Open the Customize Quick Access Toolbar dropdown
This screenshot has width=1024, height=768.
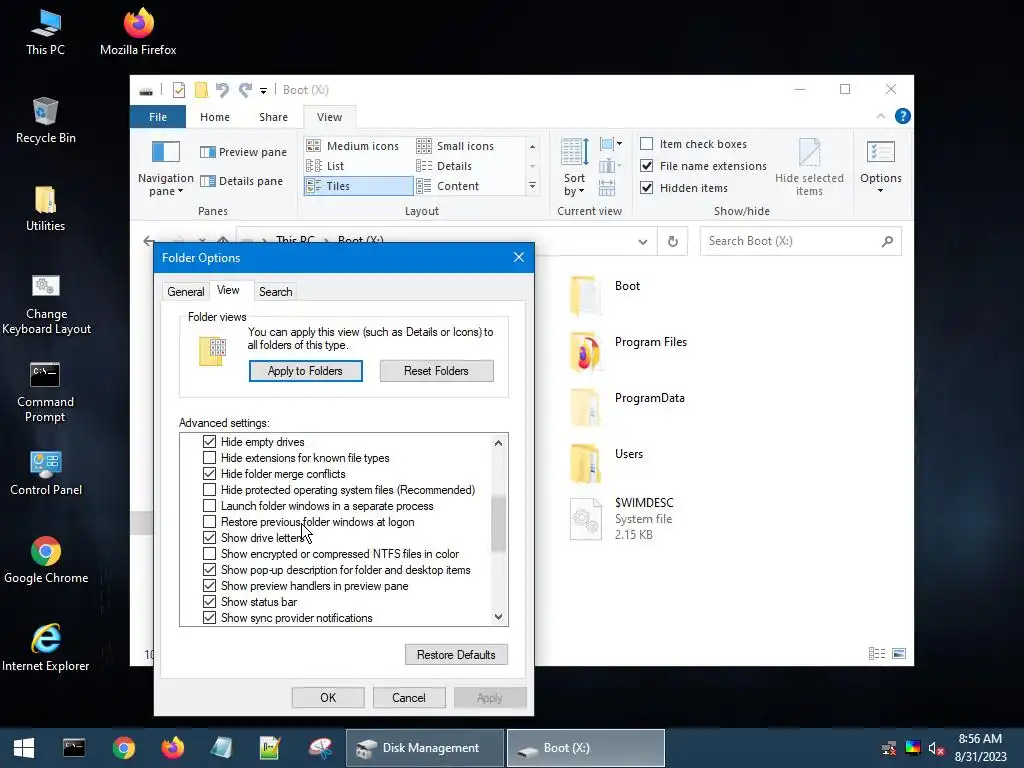click(x=263, y=91)
